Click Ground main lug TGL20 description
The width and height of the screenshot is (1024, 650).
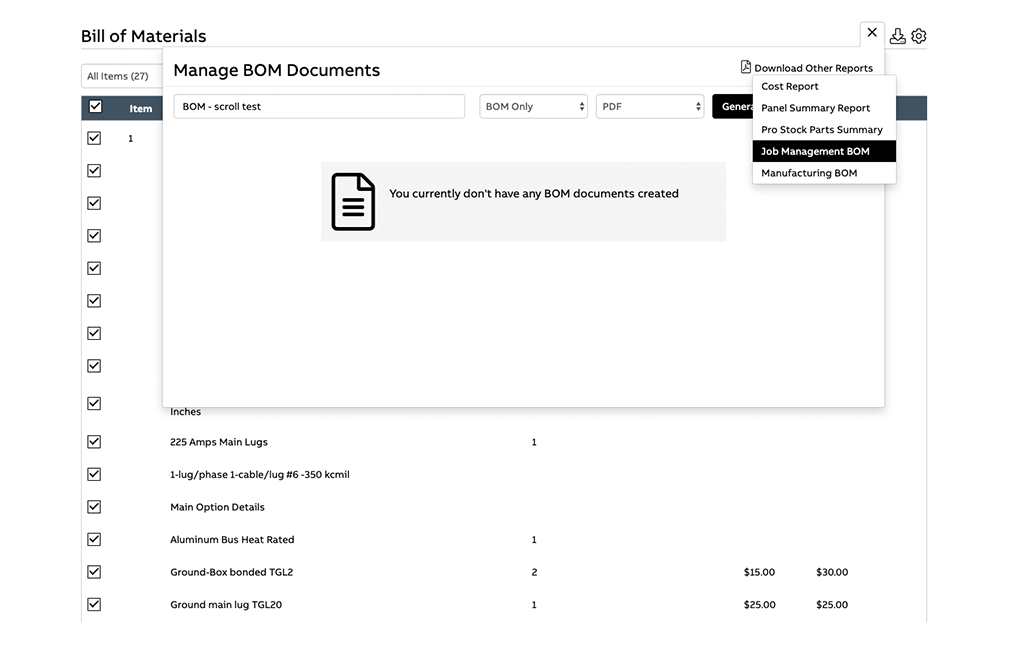[226, 604]
